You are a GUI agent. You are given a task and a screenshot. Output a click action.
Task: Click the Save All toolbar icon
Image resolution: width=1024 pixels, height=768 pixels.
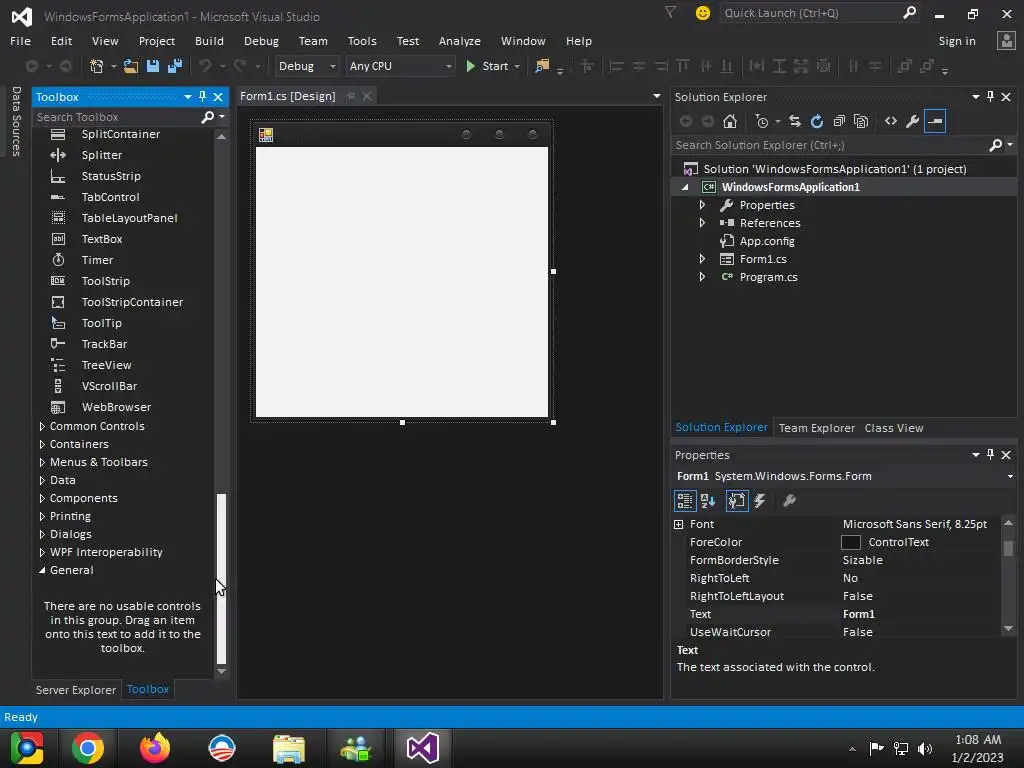pos(174,66)
